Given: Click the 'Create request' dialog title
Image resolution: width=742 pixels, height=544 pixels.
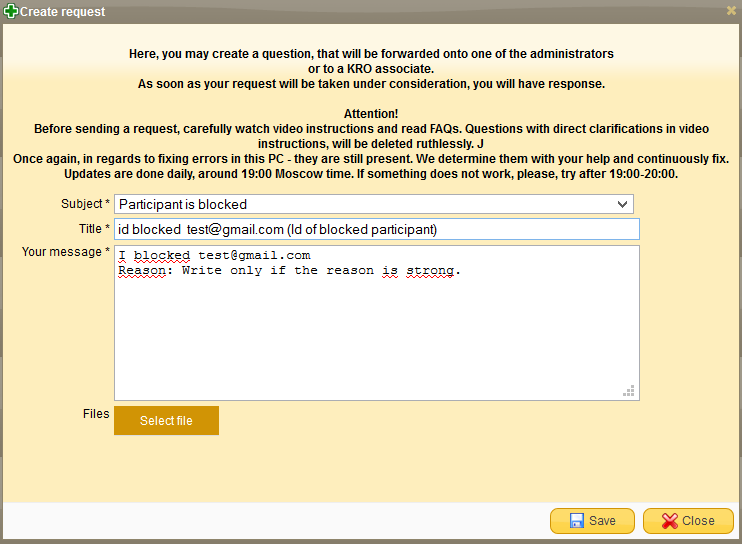Looking at the screenshot, I should [62, 12].
